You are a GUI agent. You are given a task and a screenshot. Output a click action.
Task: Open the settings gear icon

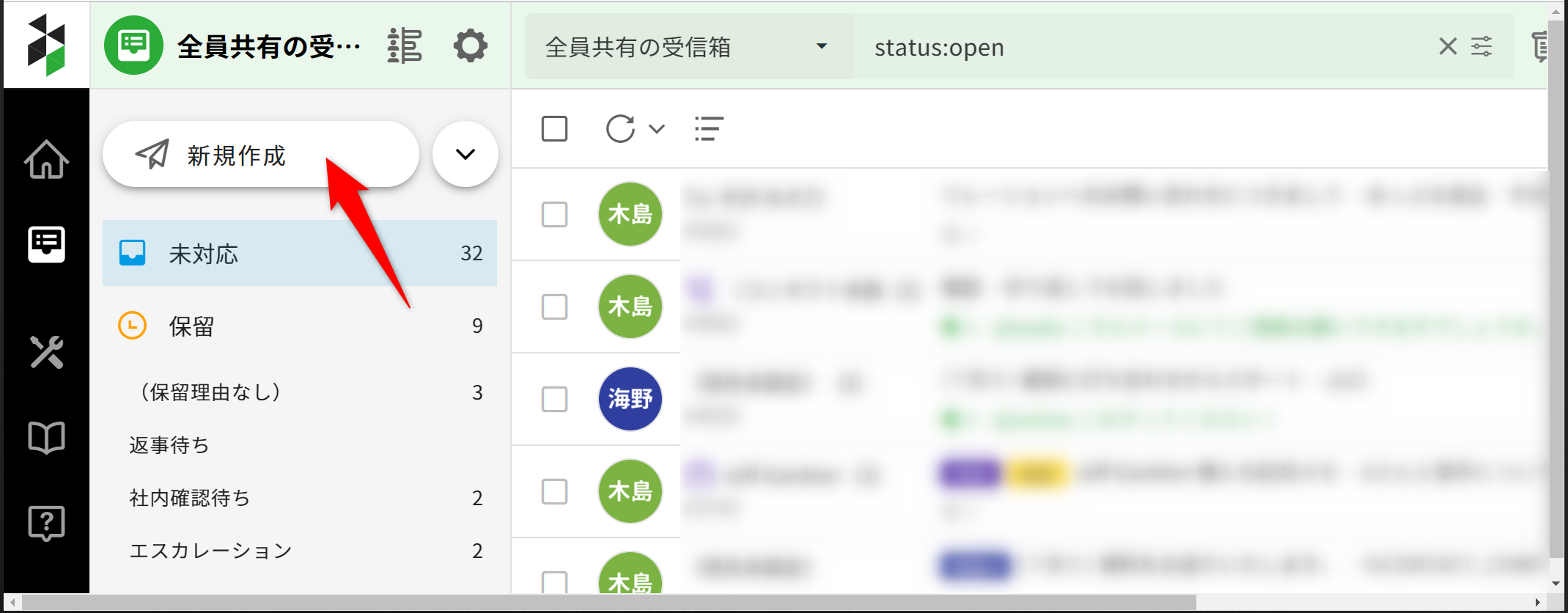pos(470,46)
